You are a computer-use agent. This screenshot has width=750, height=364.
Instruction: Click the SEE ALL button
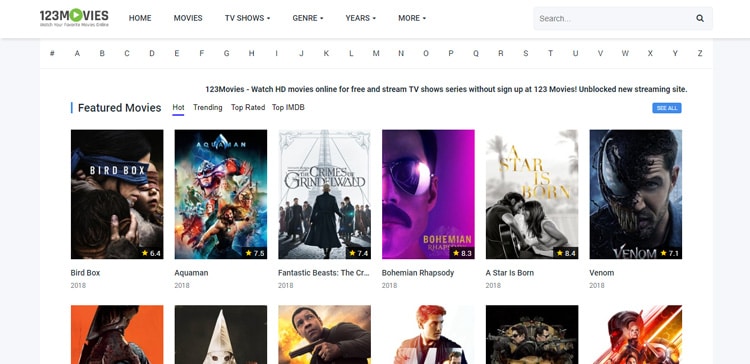tap(667, 108)
